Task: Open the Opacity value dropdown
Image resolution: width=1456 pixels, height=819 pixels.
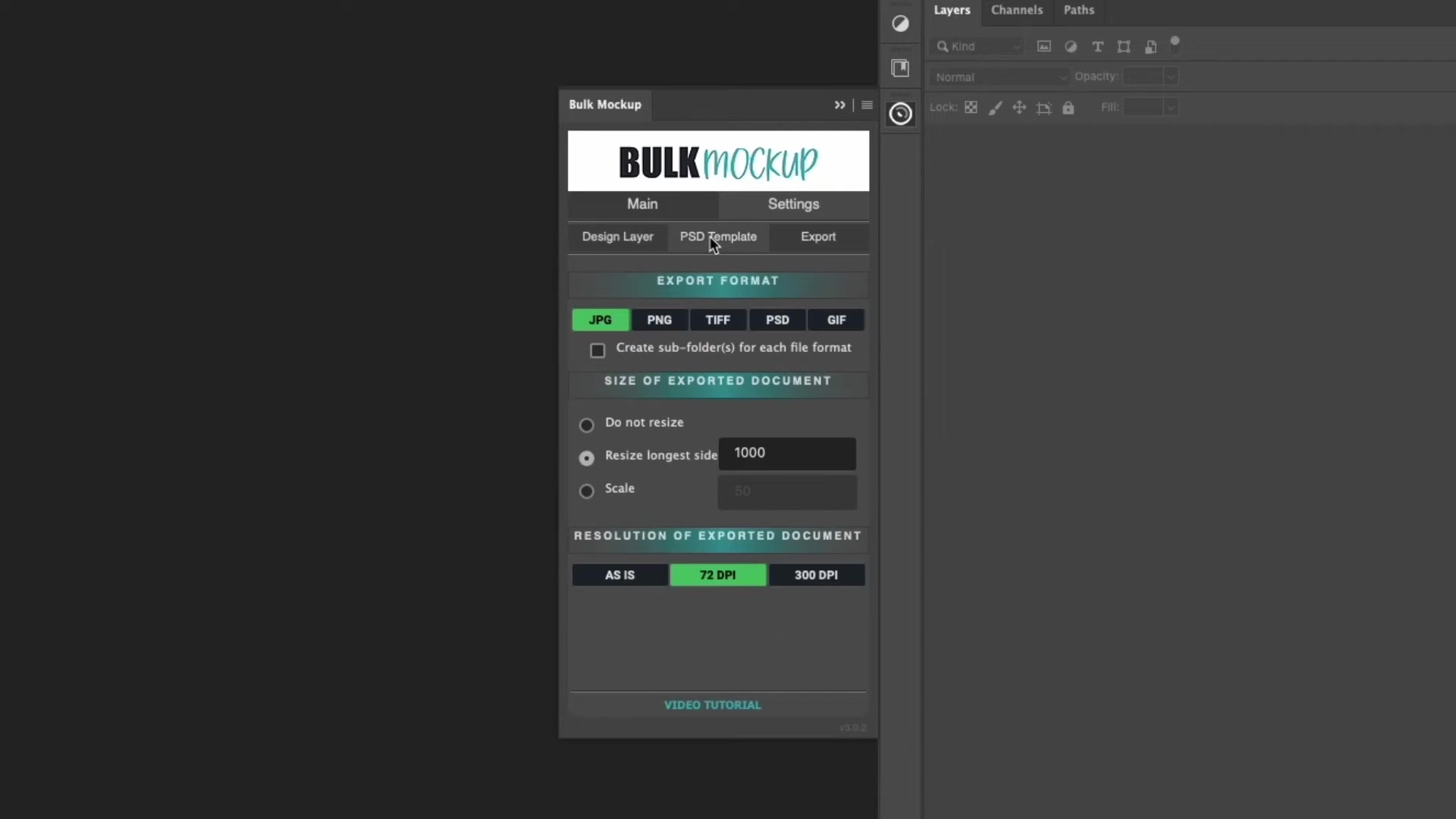Action: [1171, 77]
